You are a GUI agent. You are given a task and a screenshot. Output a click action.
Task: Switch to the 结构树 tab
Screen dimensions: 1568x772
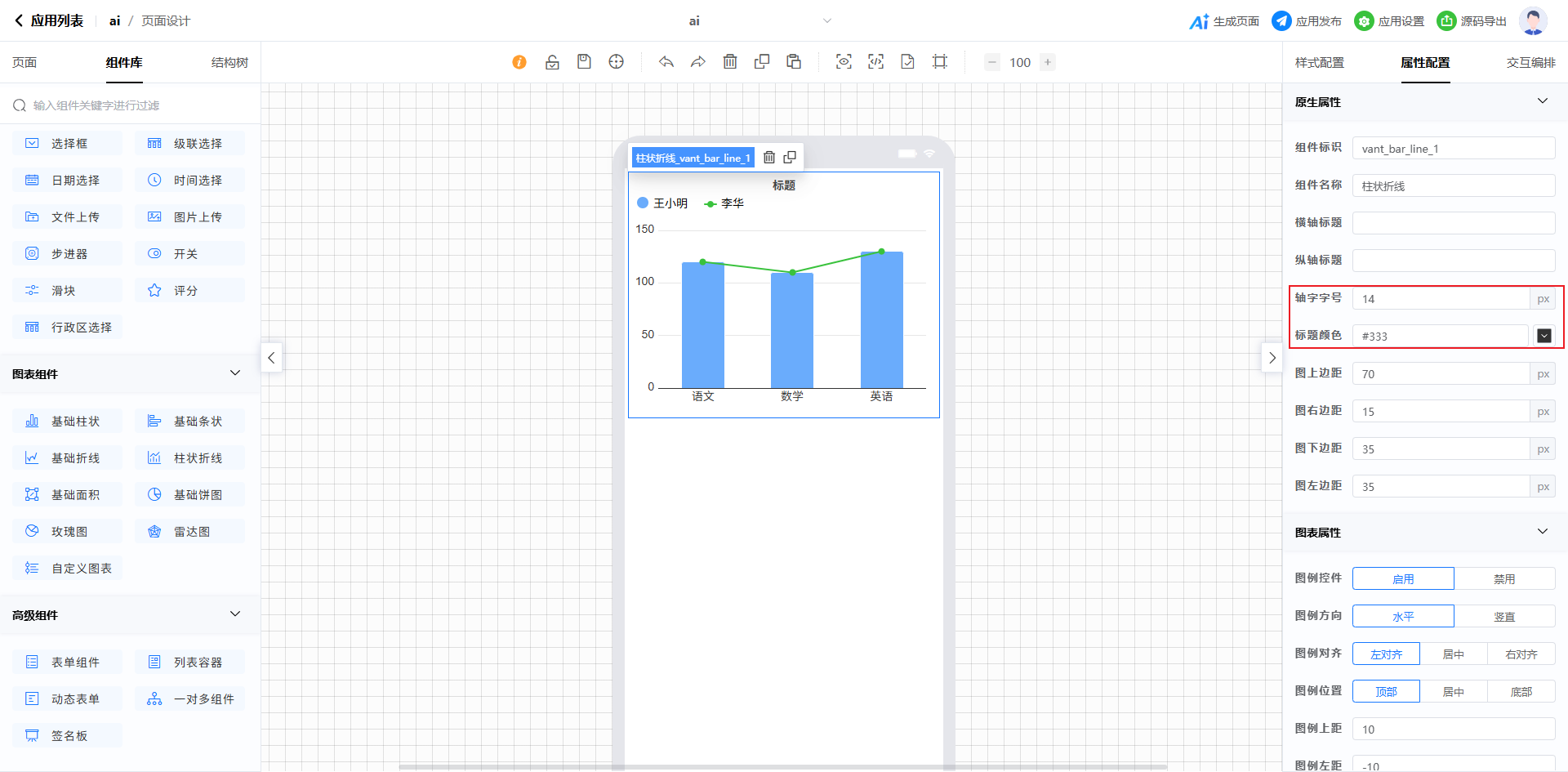click(x=229, y=63)
